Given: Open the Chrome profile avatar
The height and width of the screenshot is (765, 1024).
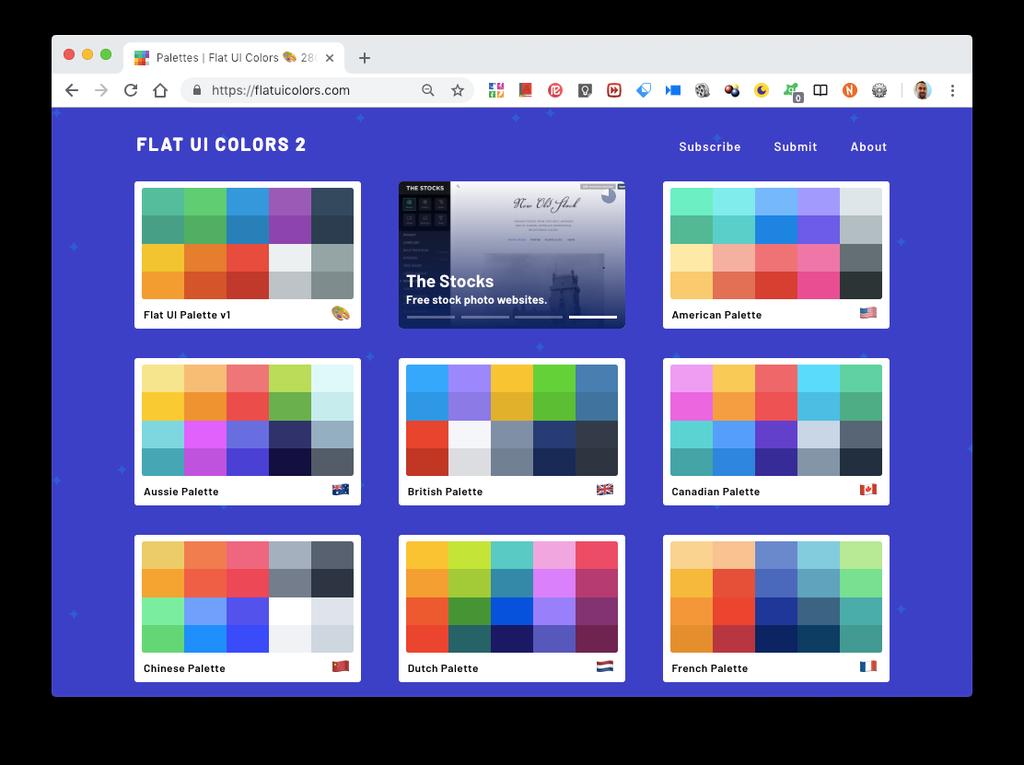Looking at the screenshot, I should [922, 90].
